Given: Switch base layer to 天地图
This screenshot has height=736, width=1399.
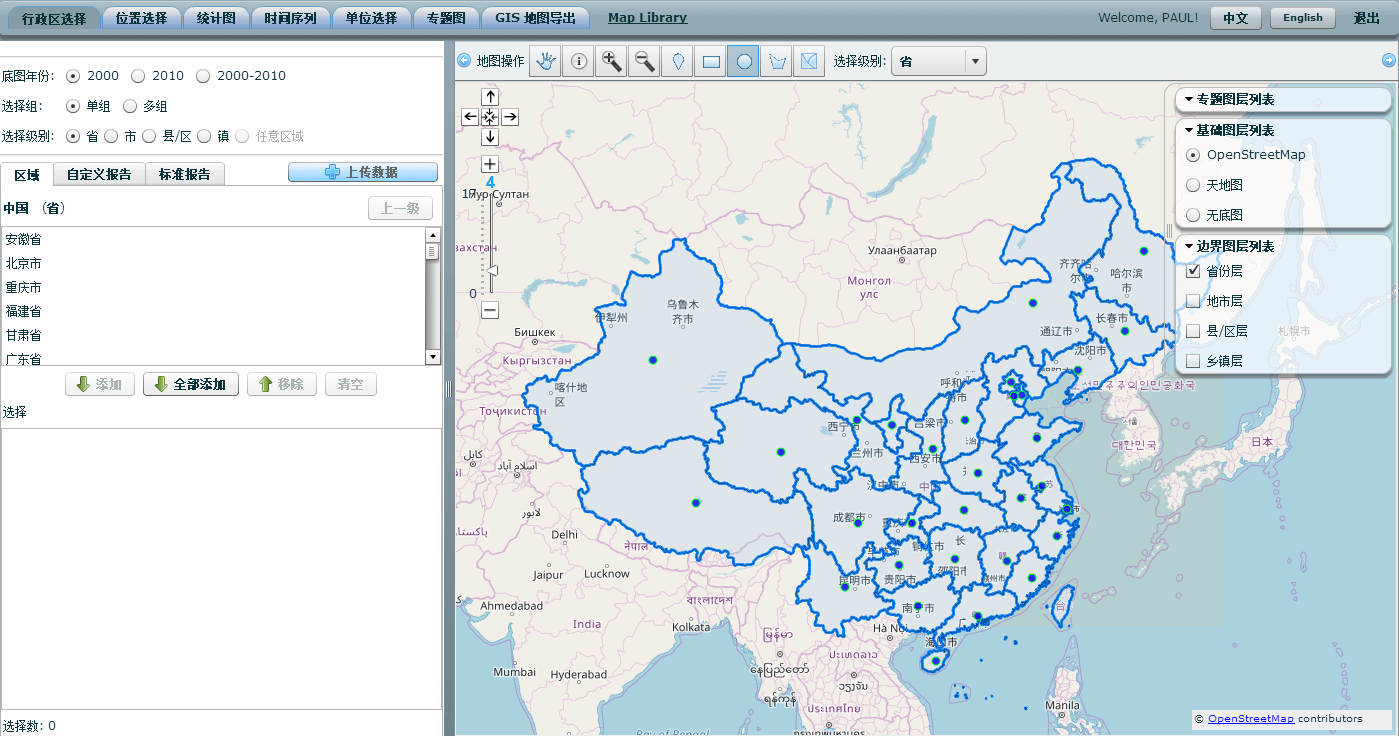Looking at the screenshot, I should 1193,185.
